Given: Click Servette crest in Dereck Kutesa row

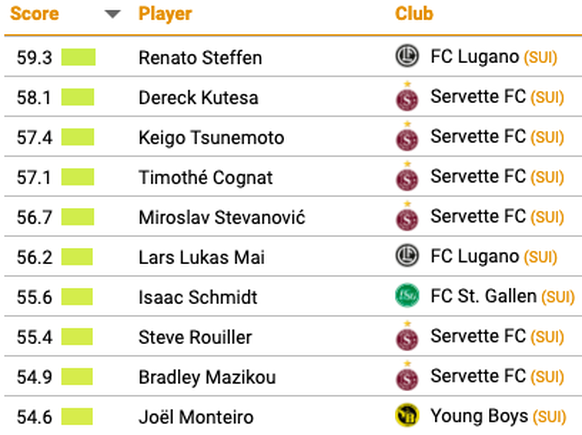Looking at the screenshot, I should pyautogui.click(x=407, y=97).
